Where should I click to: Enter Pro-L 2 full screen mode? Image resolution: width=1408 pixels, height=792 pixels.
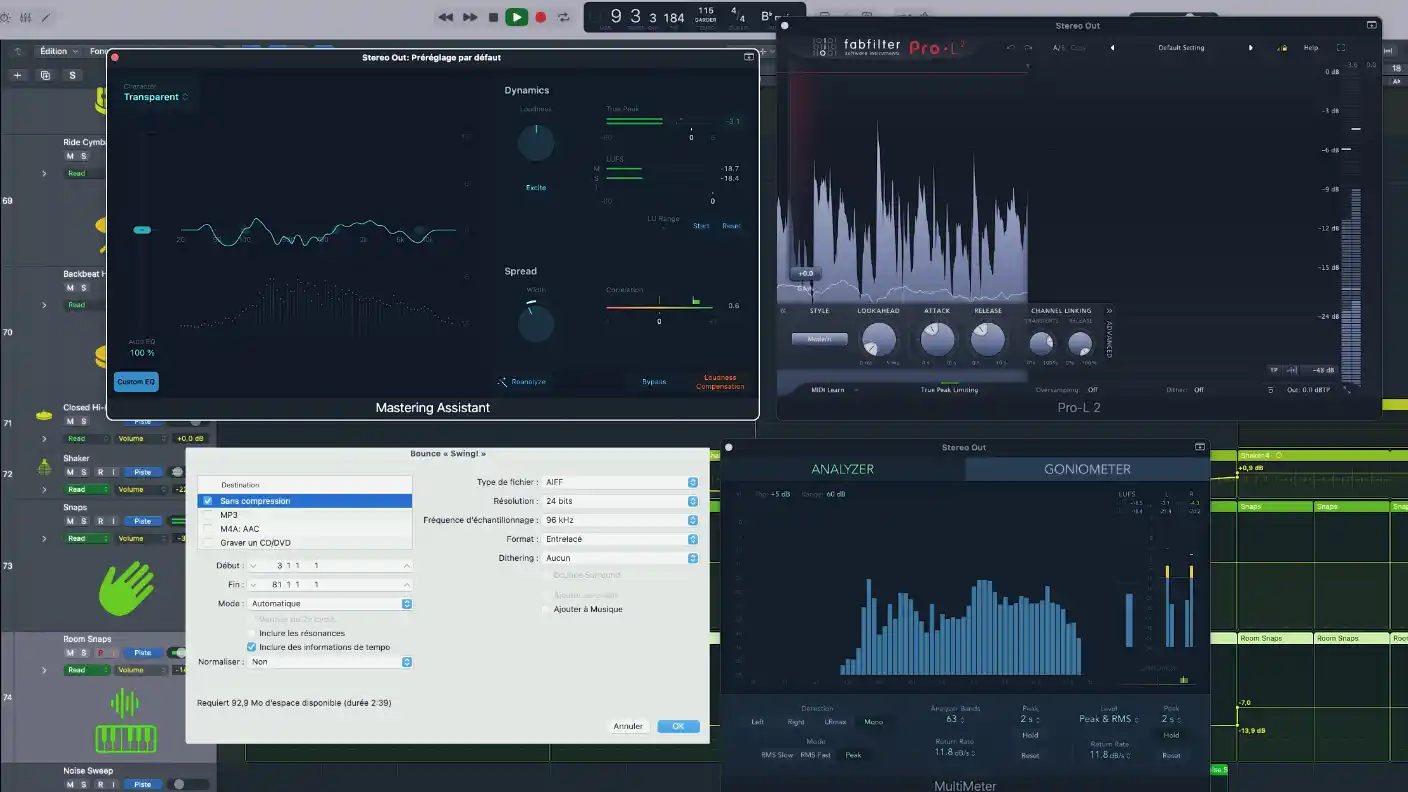coord(1341,48)
